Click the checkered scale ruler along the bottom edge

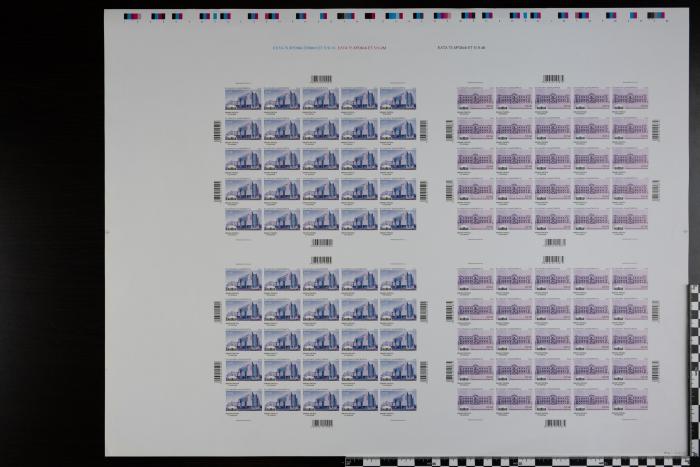click(x=518, y=462)
